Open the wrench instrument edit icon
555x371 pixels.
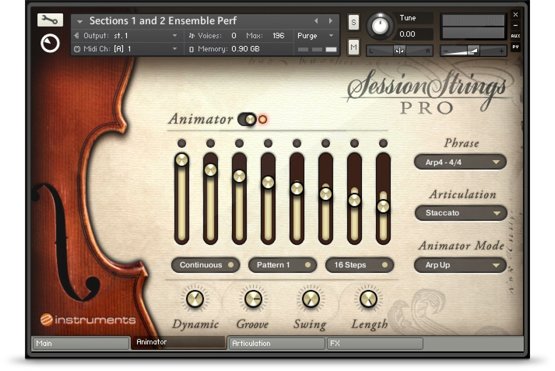50,20
